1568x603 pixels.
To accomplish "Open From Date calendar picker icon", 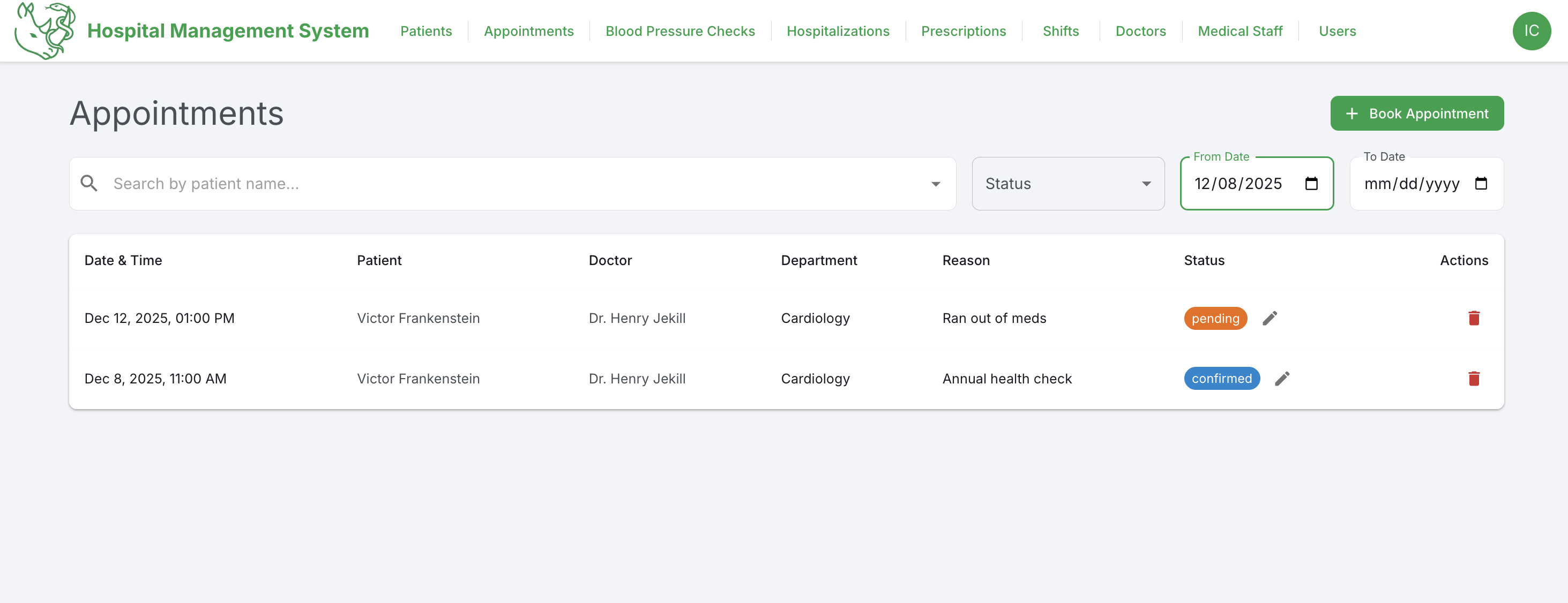I will (1311, 184).
